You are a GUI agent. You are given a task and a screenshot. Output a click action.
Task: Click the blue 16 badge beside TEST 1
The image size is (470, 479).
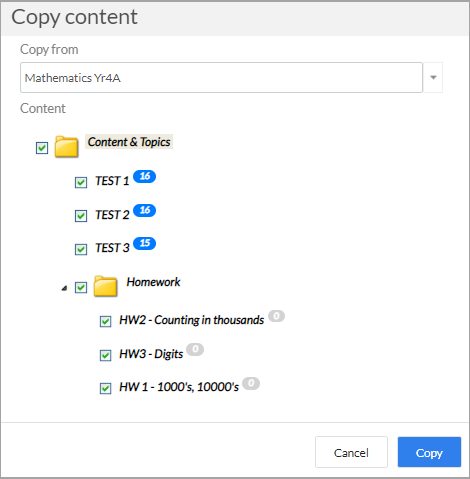[145, 176]
